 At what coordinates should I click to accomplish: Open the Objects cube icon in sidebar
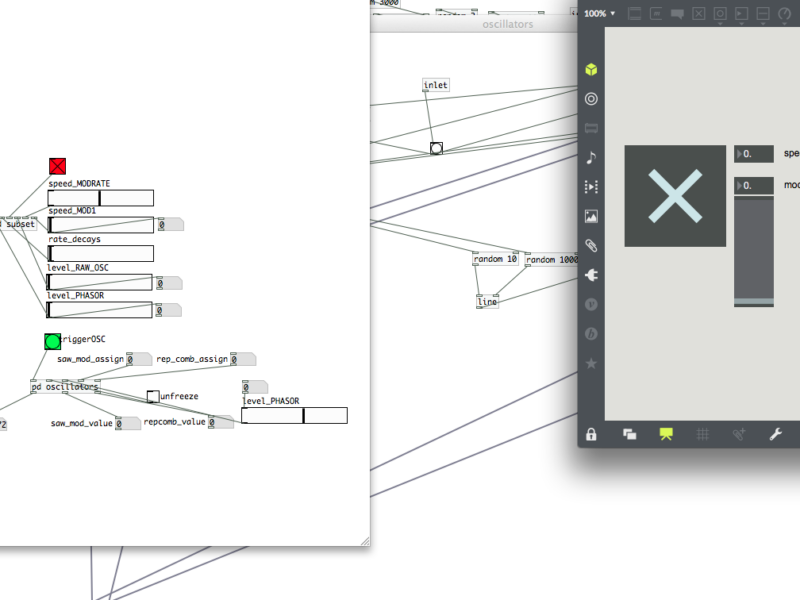tap(591, 70)
